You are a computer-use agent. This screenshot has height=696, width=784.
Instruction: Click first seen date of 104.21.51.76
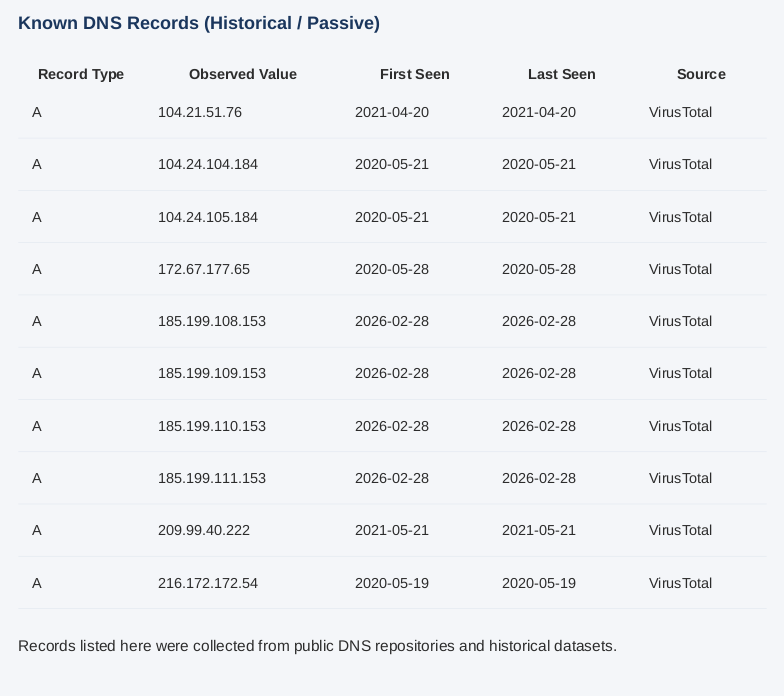392,112
